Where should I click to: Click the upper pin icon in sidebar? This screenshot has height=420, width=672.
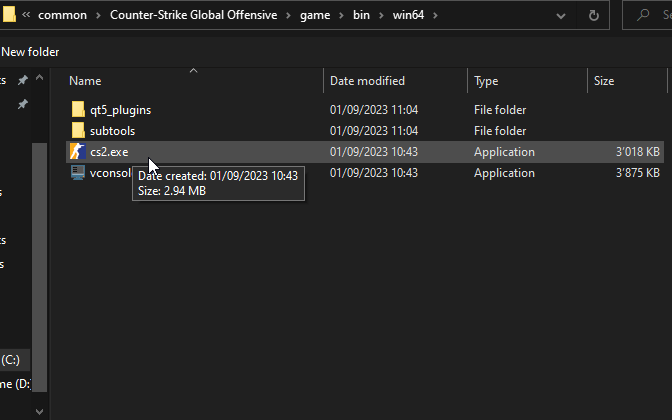23,81
